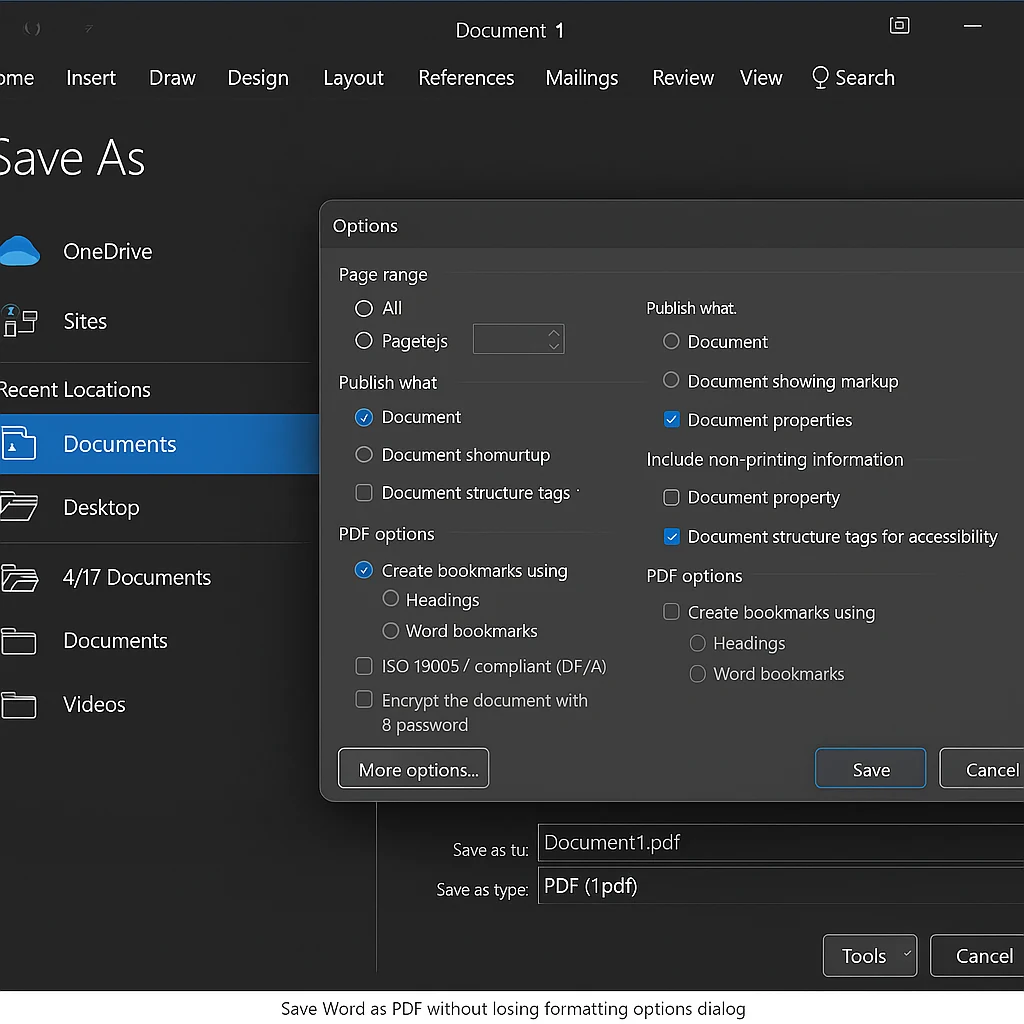Screen dimensions: 1024x1024
Task: Open the Mailings tab
Action: click(x=582, y=78)
